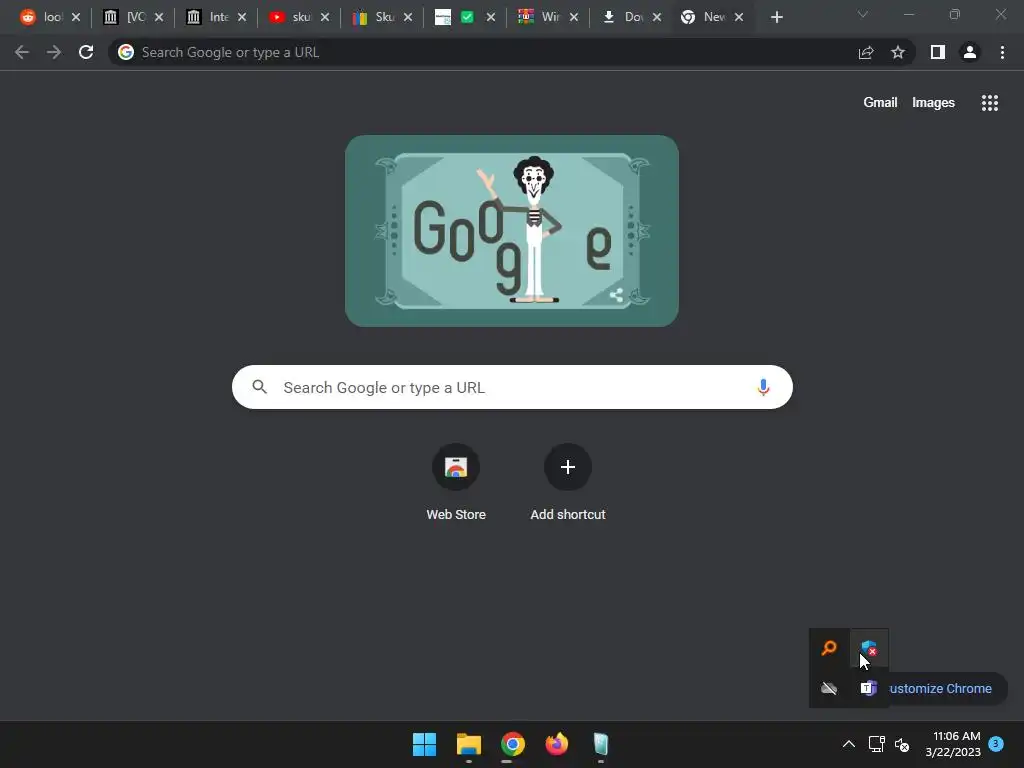1024x768 pixels.
Task: Open Microsoft Teams tray icon
Action: [x=869, y=688]
